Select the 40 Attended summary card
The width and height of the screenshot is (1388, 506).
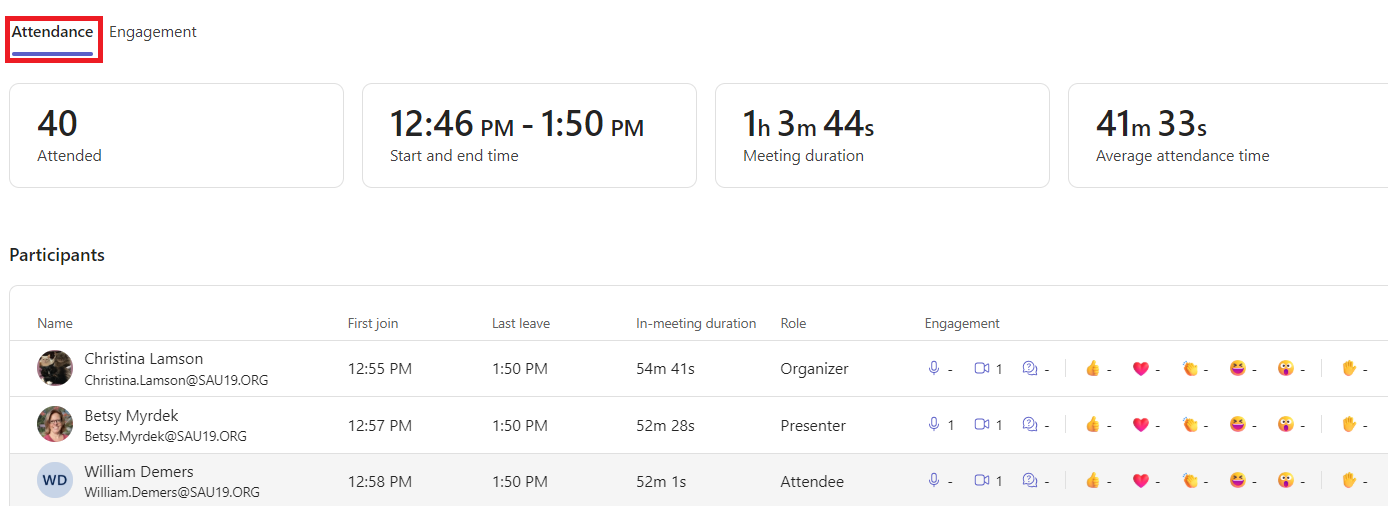(x=176, y=135)
